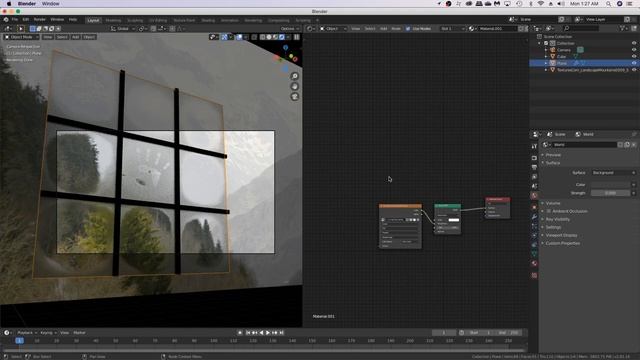Hide TexturesCom landscape object eye icon
Image resolution: width=640 pixels, height=360 pixels.
coord(634,70)
